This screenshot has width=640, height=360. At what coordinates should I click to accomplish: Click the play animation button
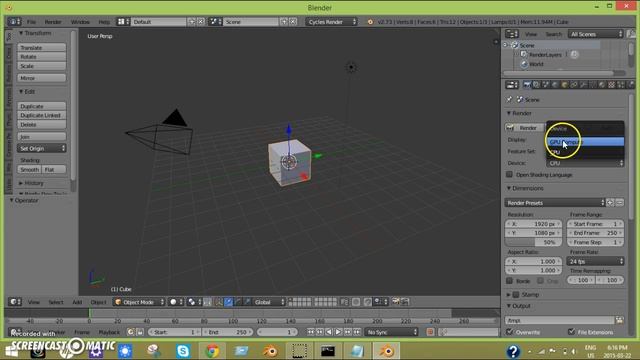pyautogui.click(x=338, y=332)
